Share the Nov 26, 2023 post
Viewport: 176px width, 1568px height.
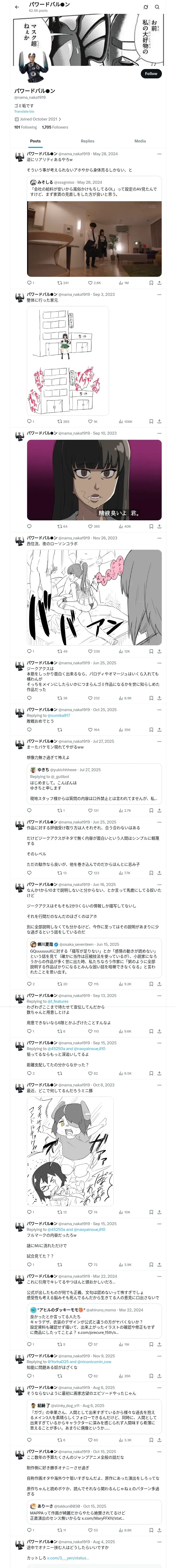(x=159, y=651)
